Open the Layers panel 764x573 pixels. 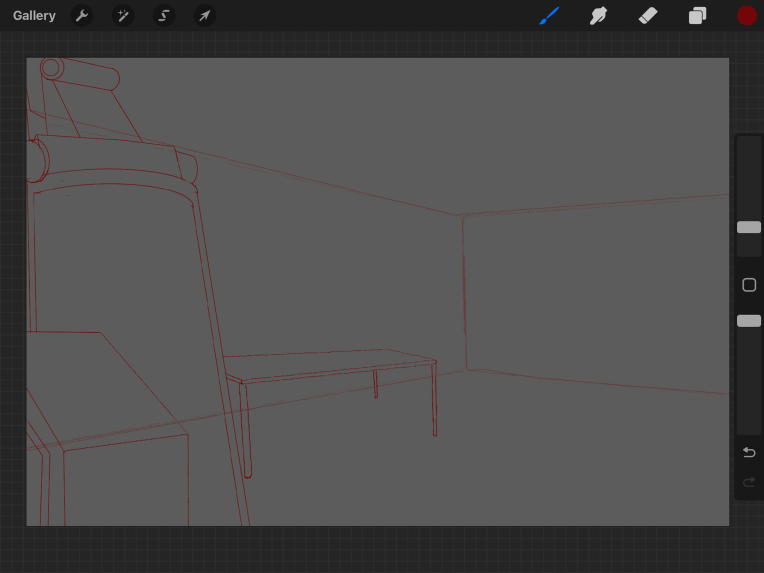pyautogui.click(x=697, y=16)
